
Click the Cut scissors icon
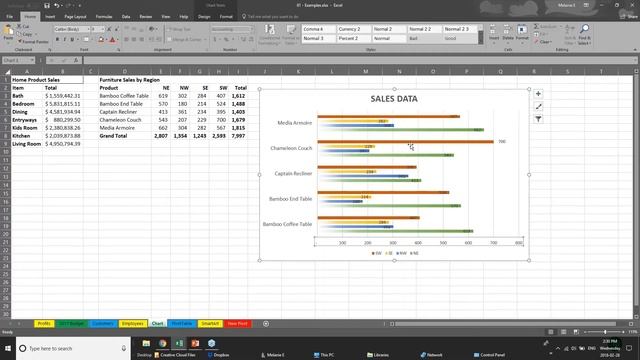click(19, 26)
